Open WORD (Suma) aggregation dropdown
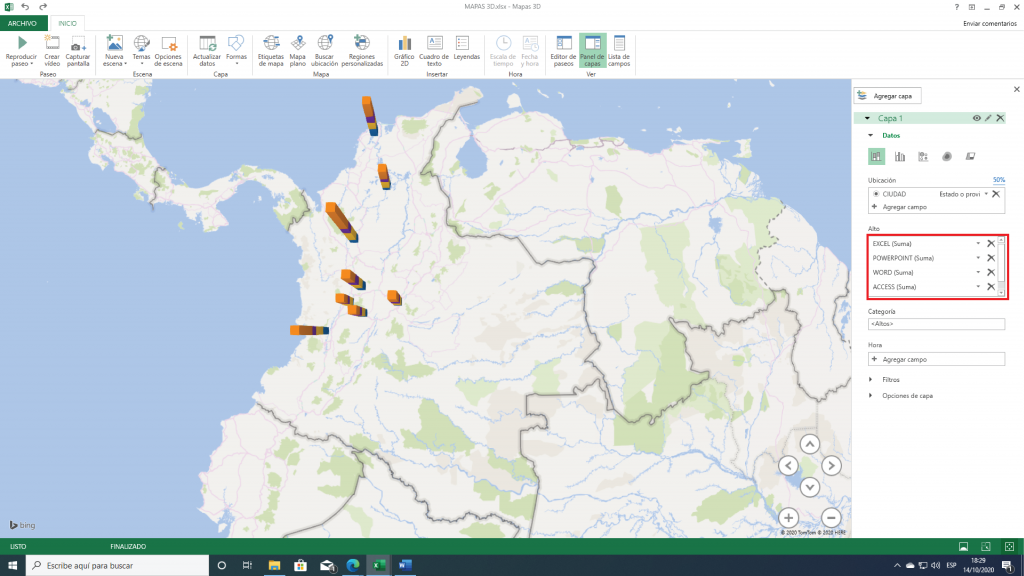The image size is (1024, 576). tap(978, 272)
